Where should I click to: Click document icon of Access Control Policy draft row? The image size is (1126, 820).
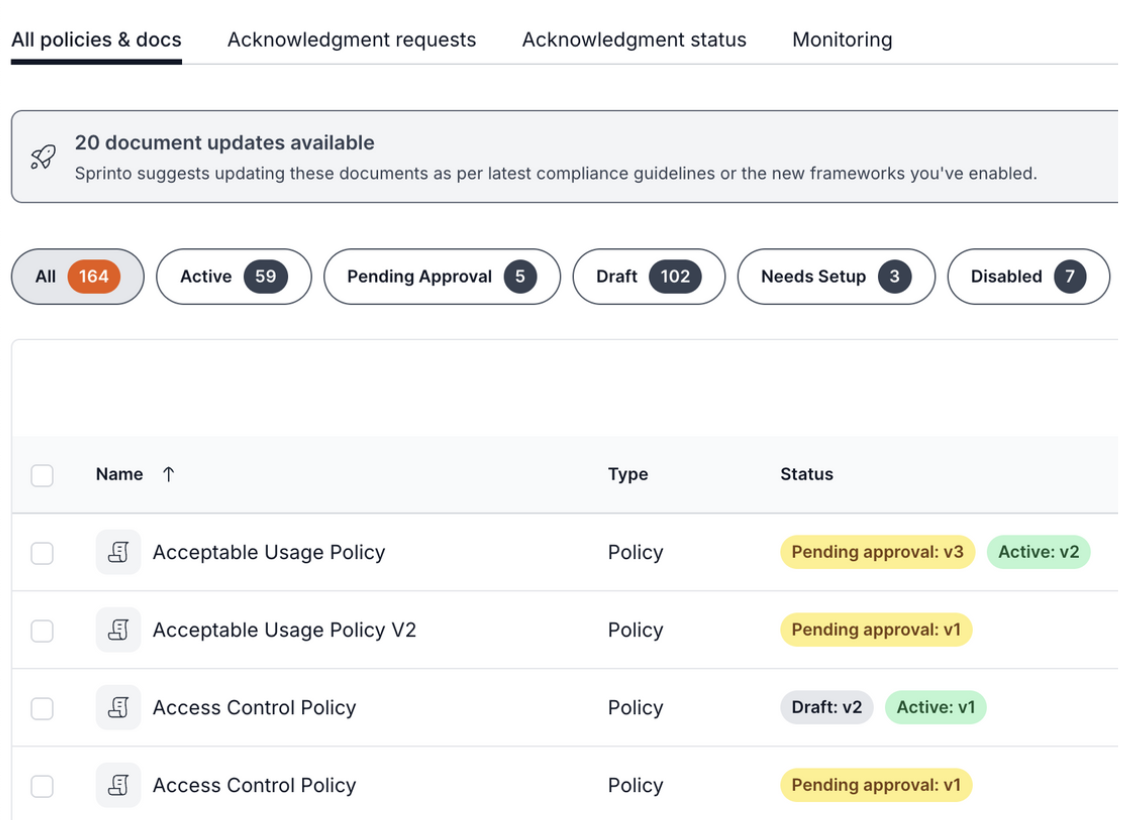pyautogui.click(x=118, y=708)
